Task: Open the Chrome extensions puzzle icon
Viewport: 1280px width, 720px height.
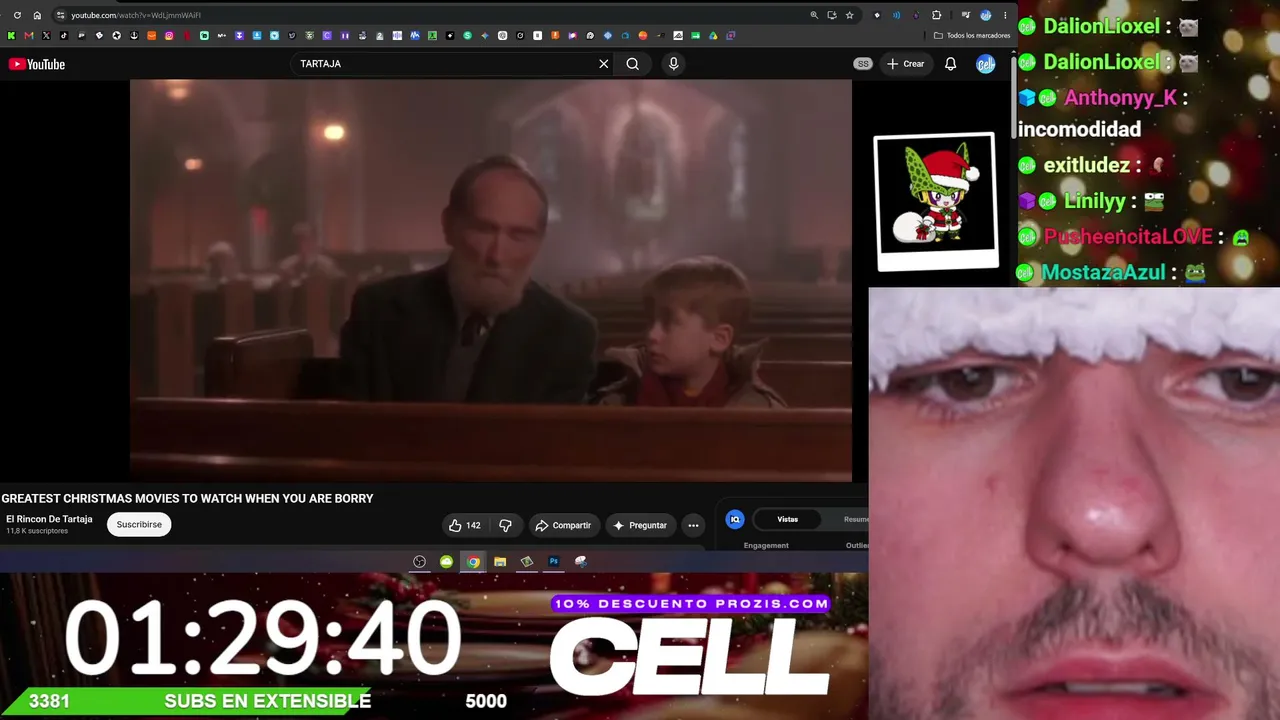Action: [937, 15]
